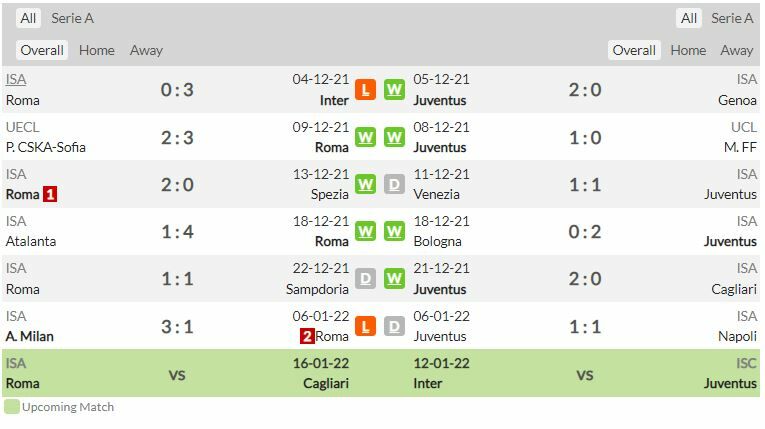
Task: Click the grey D badge for Roma vs Sampdoria
Action: (x=365, y=279)
